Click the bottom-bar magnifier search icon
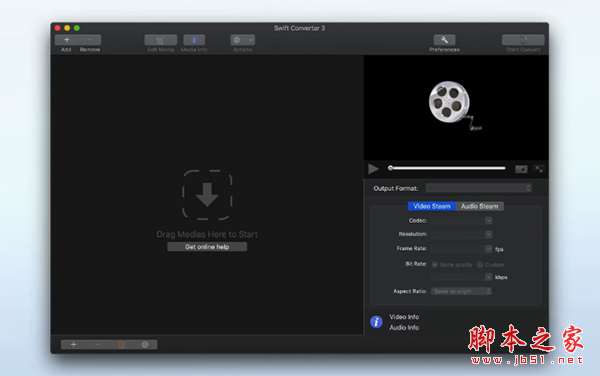Image resolution: width=600 pixels, height=376 pixels. [x=145, y=345]
